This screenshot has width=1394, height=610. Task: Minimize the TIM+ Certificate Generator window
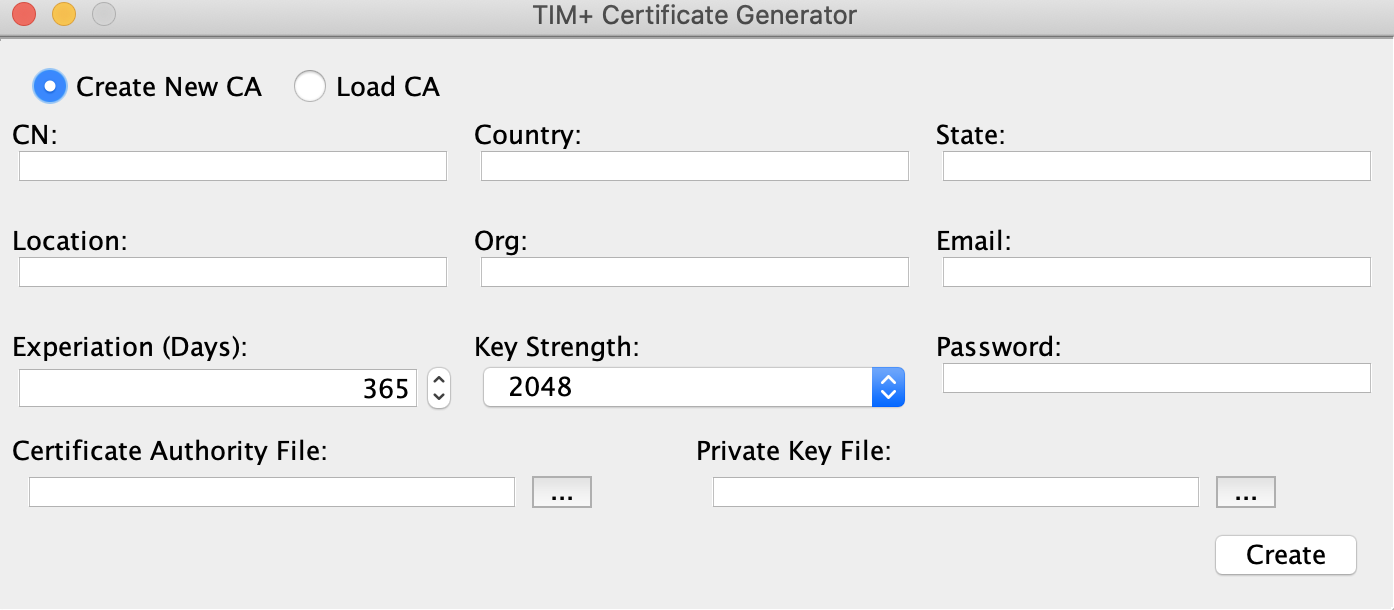(62, 15)
